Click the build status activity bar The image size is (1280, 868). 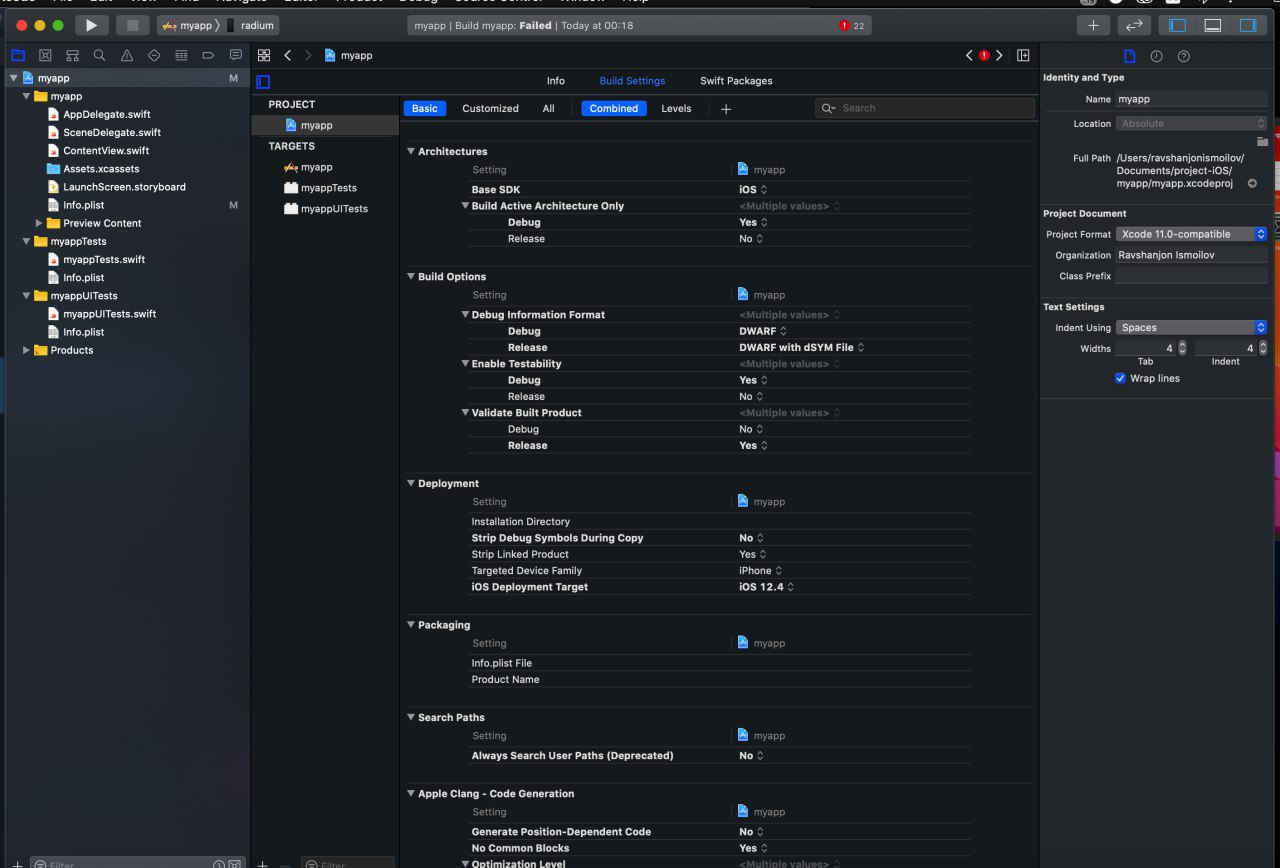(640, 26)
